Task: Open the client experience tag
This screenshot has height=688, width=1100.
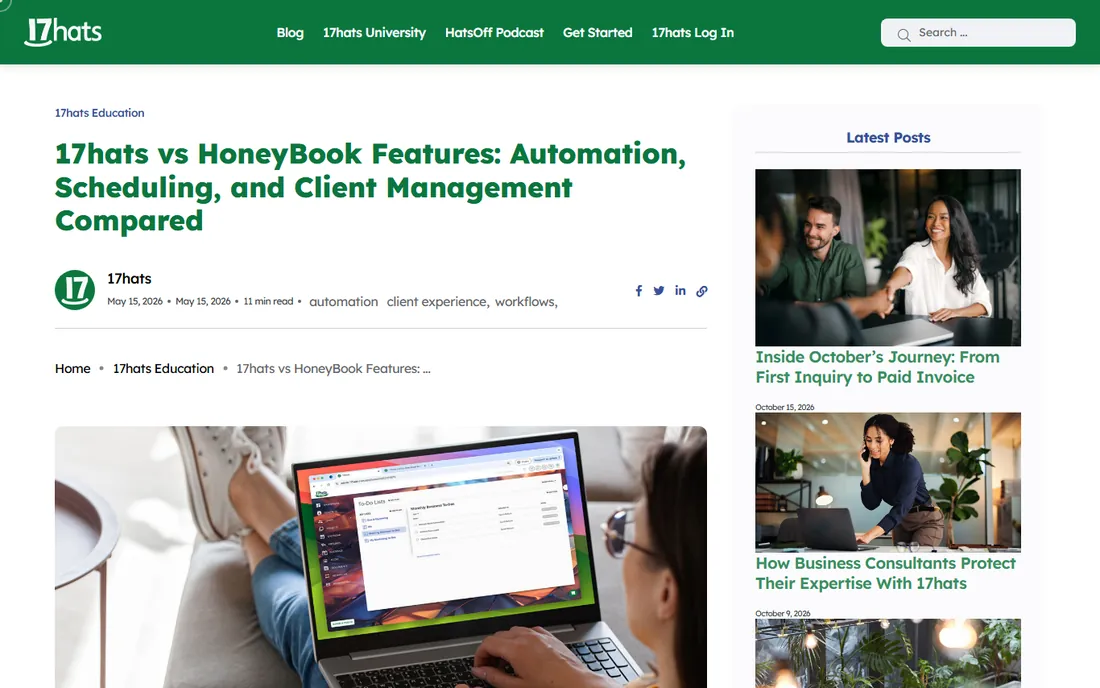Action: point(438,302)
